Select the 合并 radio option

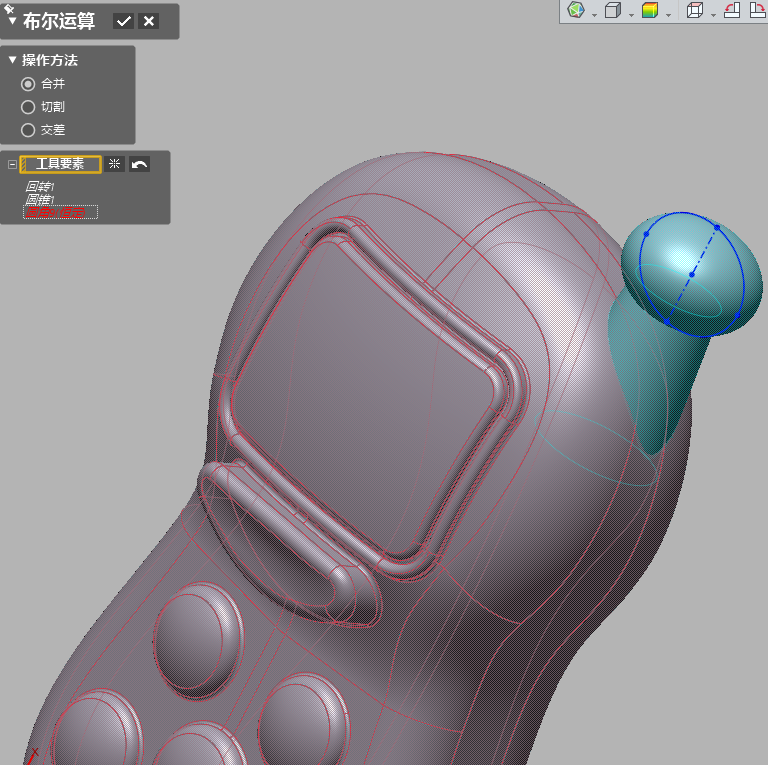pyautogui.click(x=28, y=84)
